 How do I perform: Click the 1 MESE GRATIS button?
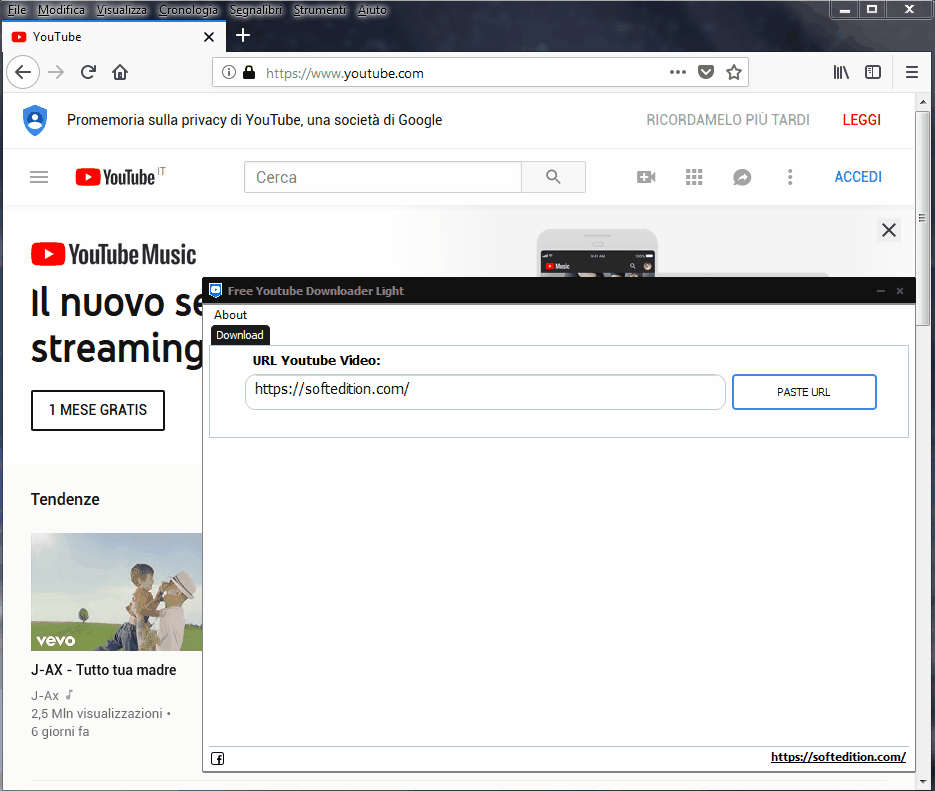click(98, 410)
